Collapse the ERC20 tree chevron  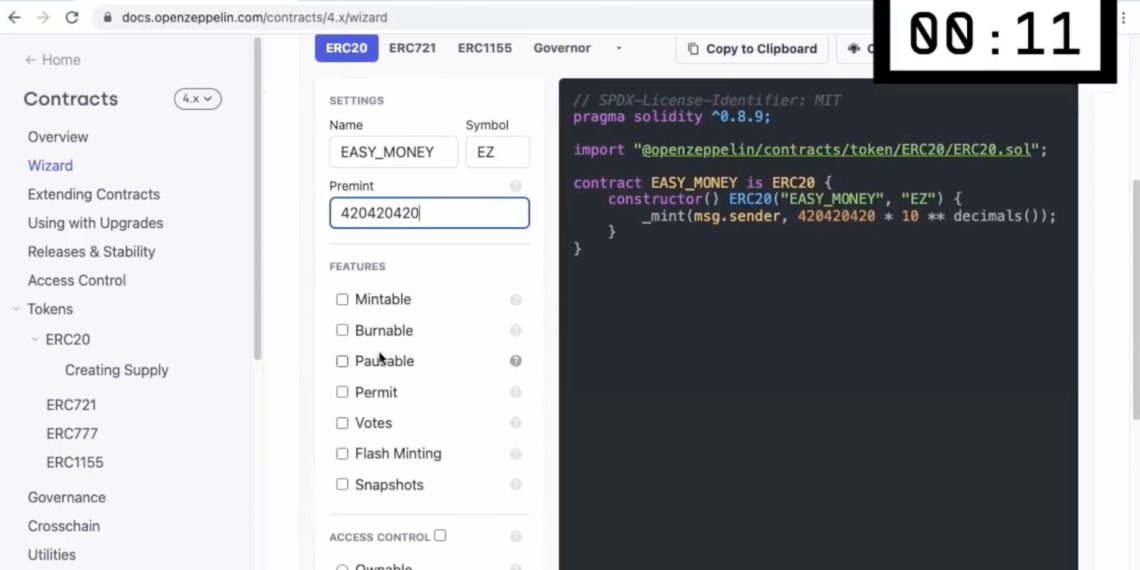click(x=34, y=340)
